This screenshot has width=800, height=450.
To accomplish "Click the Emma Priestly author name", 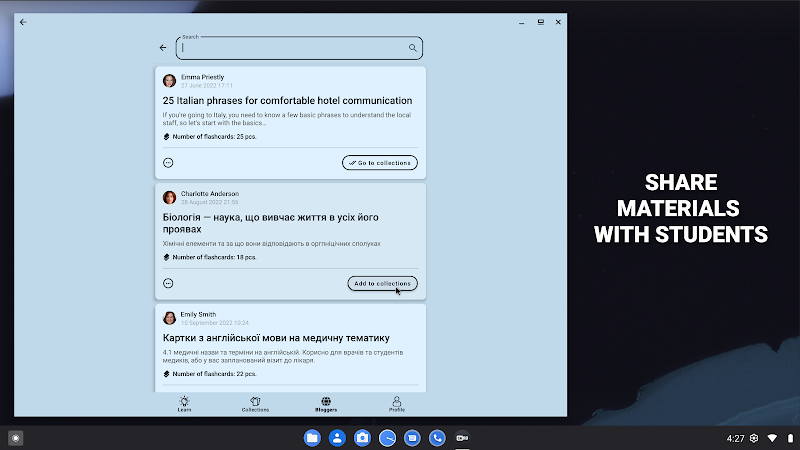I will (202, 77).
